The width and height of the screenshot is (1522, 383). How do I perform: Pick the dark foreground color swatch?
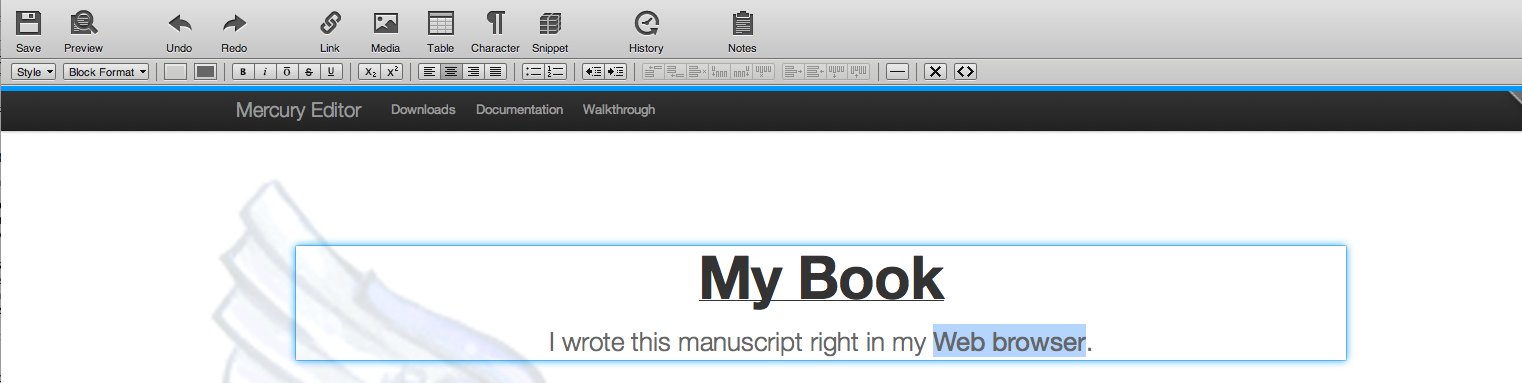pos(205,72)
